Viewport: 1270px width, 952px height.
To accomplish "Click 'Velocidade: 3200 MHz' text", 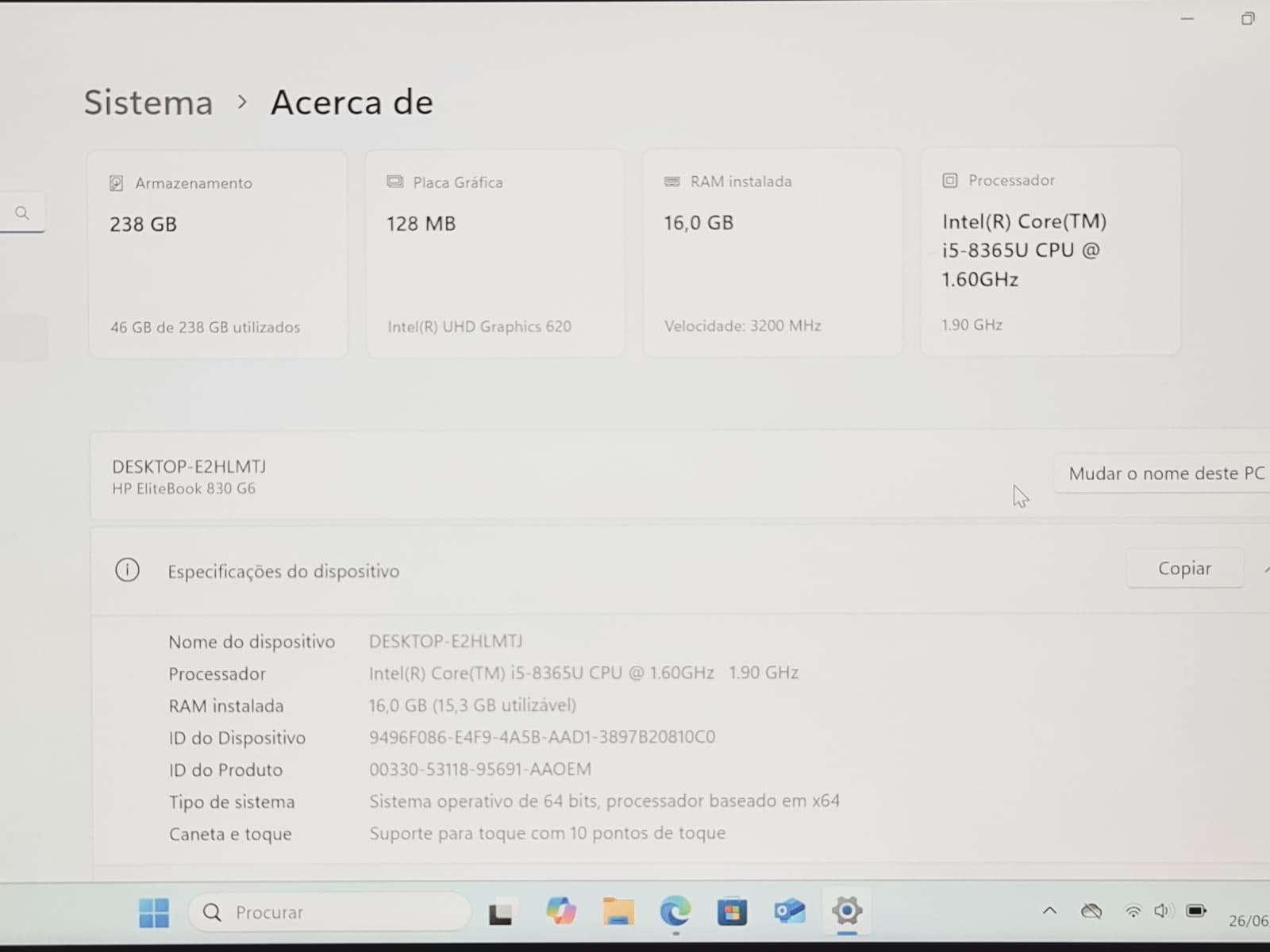I will tap(743, 325).
